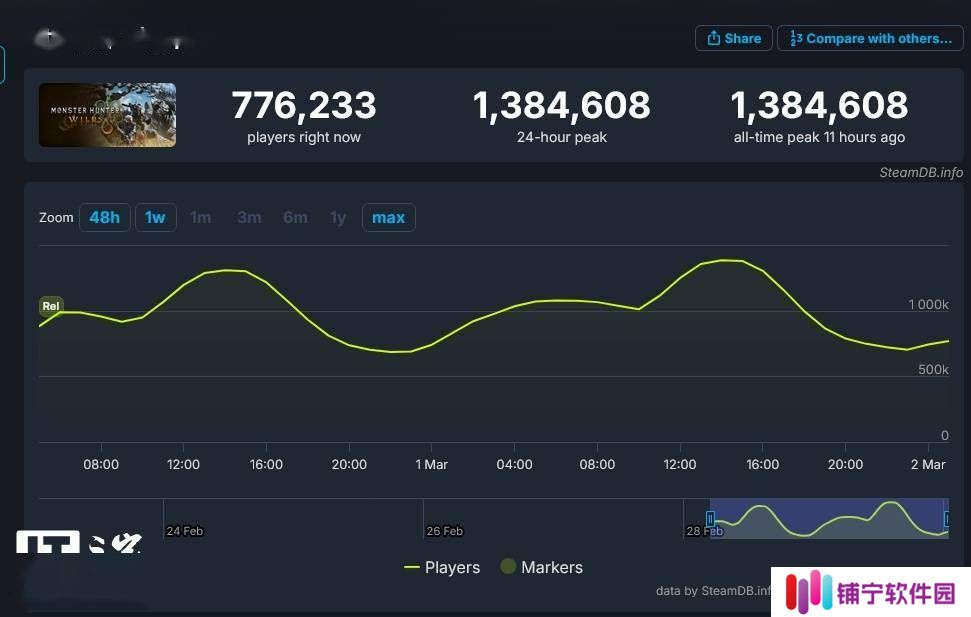Click the Monster Hunter Wilds game thumbnail
Screen dimensions: 971x617
pos(107,115)
